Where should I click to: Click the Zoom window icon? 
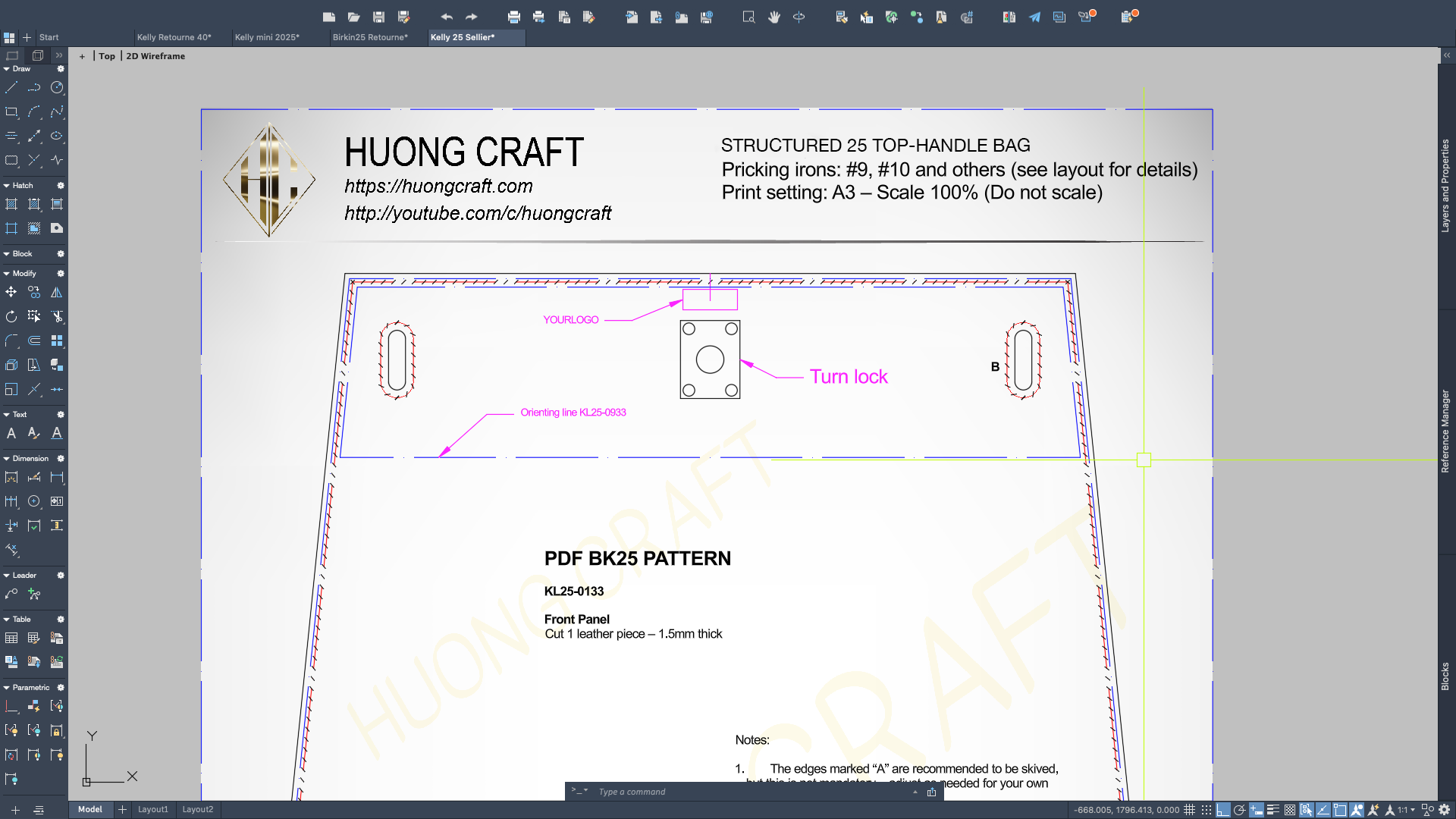748,17
